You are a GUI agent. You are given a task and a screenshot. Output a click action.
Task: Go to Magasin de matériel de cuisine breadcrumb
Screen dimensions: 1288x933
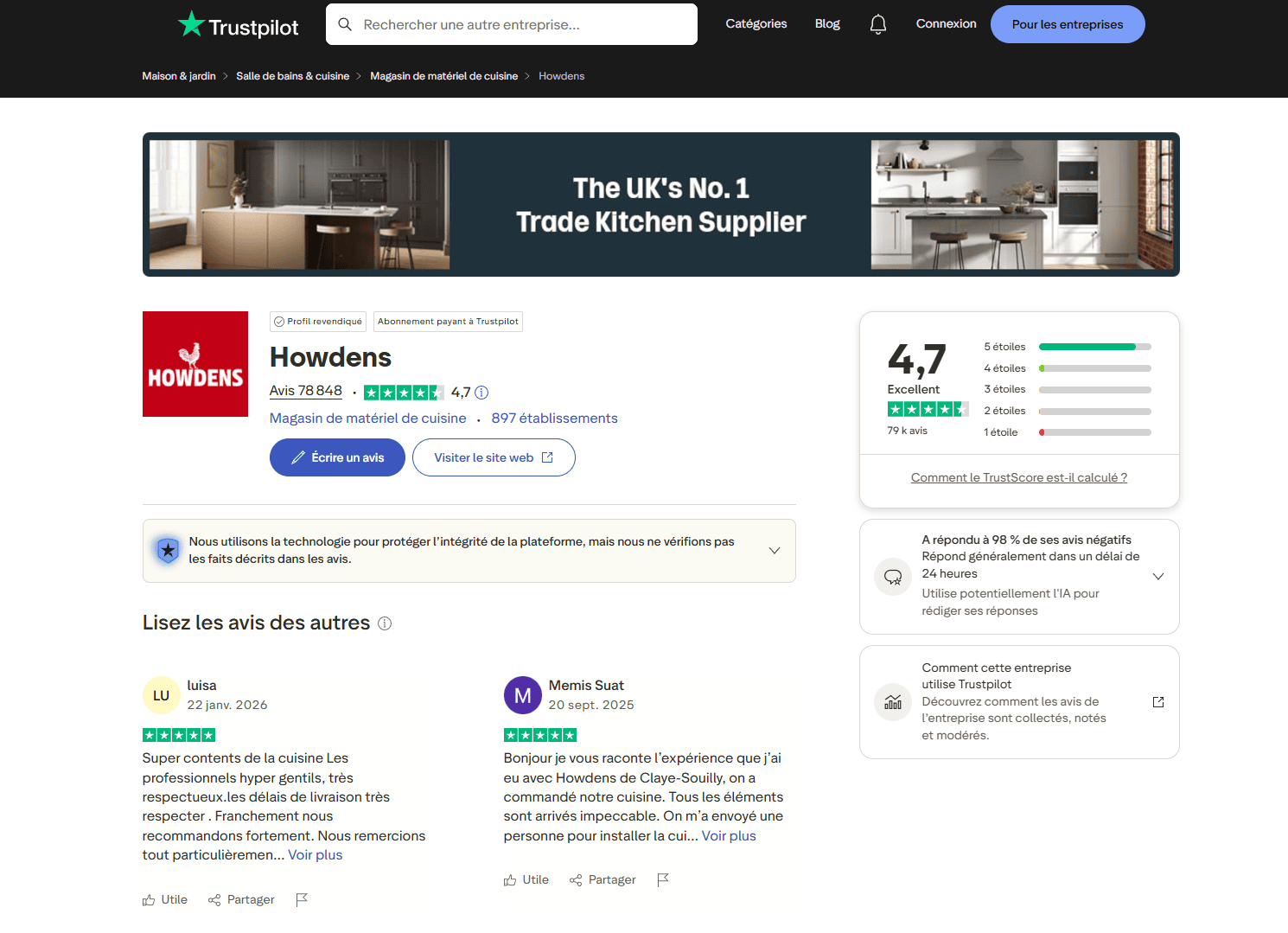[443, 76]
